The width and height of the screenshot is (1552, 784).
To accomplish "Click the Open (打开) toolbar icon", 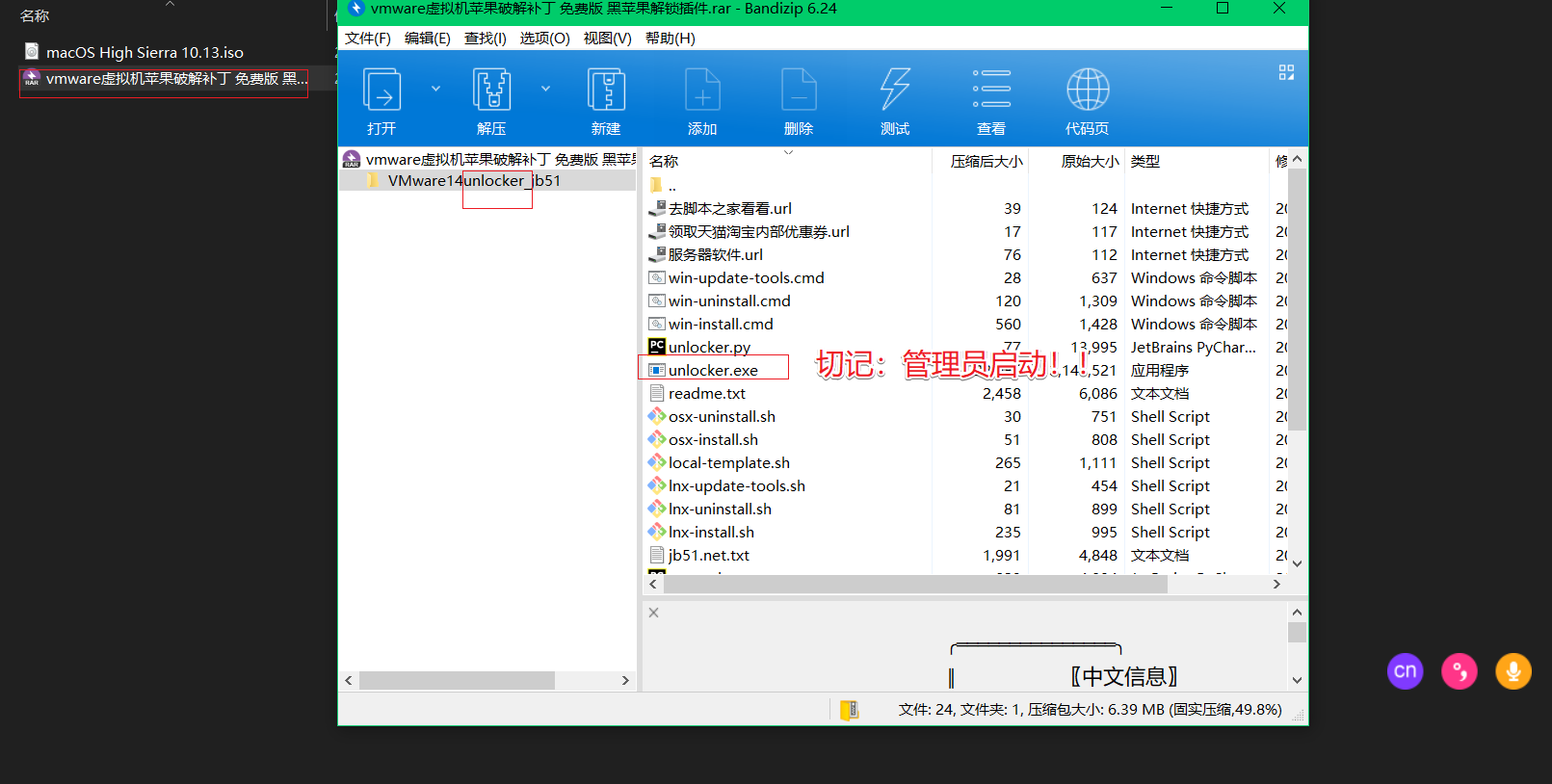I will pos(381,91).
